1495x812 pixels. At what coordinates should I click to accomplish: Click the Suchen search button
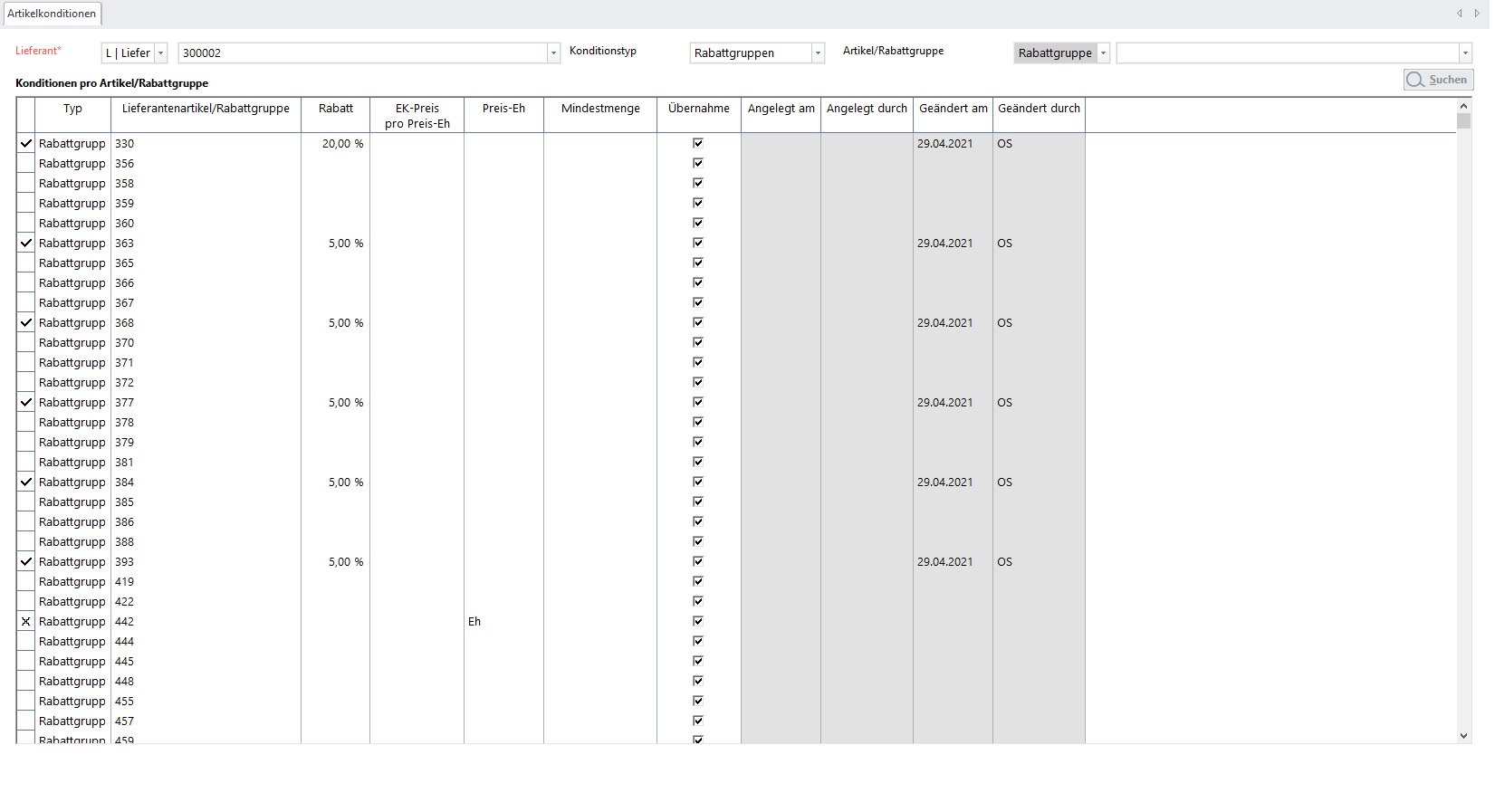[1438, 80]
